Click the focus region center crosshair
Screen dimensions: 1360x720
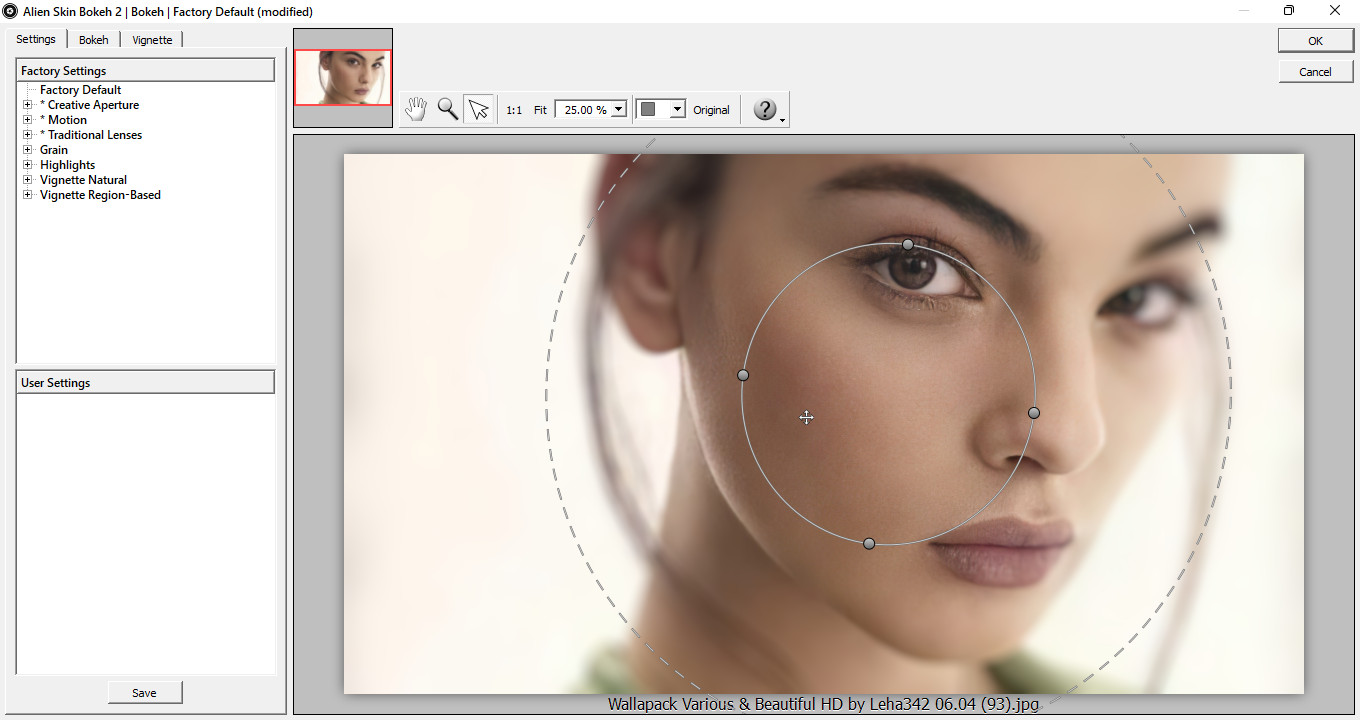pos(807,417)
